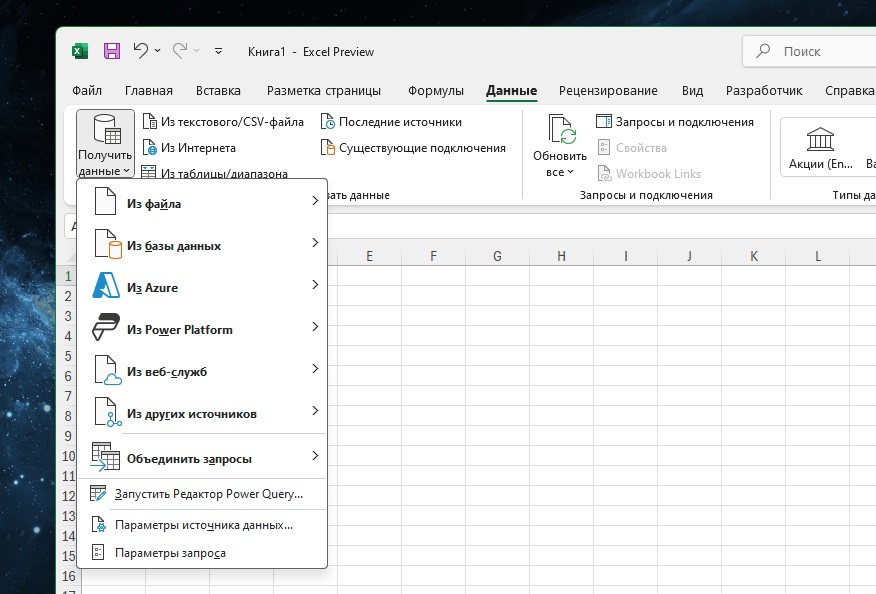The height and width of the screenshot is (594, 876).
Task: Show Запросы и подключения pane
Action: coord(675,122)
